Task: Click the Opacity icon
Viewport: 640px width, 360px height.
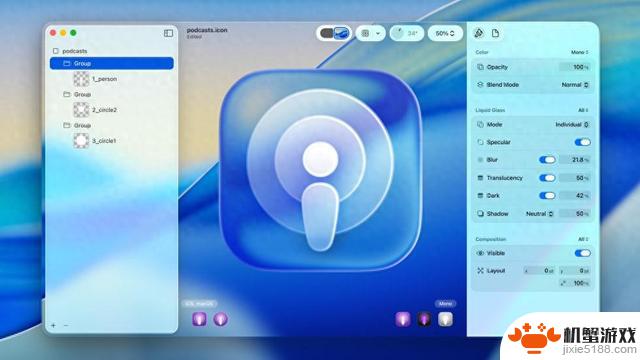Action: [480, 67]
